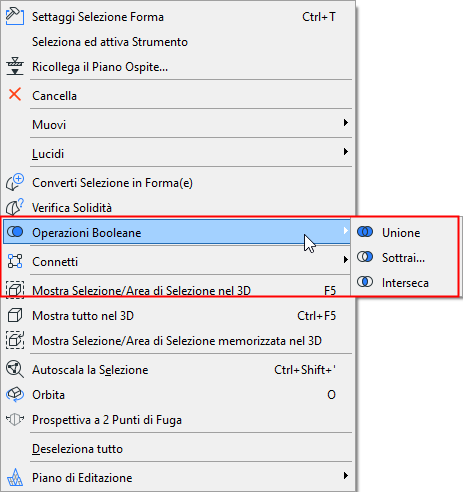Viewport: 463px width, 492px height.
Task: Expand the Piano di Editazione submenu arrow
Action: (x=346, y=476)
